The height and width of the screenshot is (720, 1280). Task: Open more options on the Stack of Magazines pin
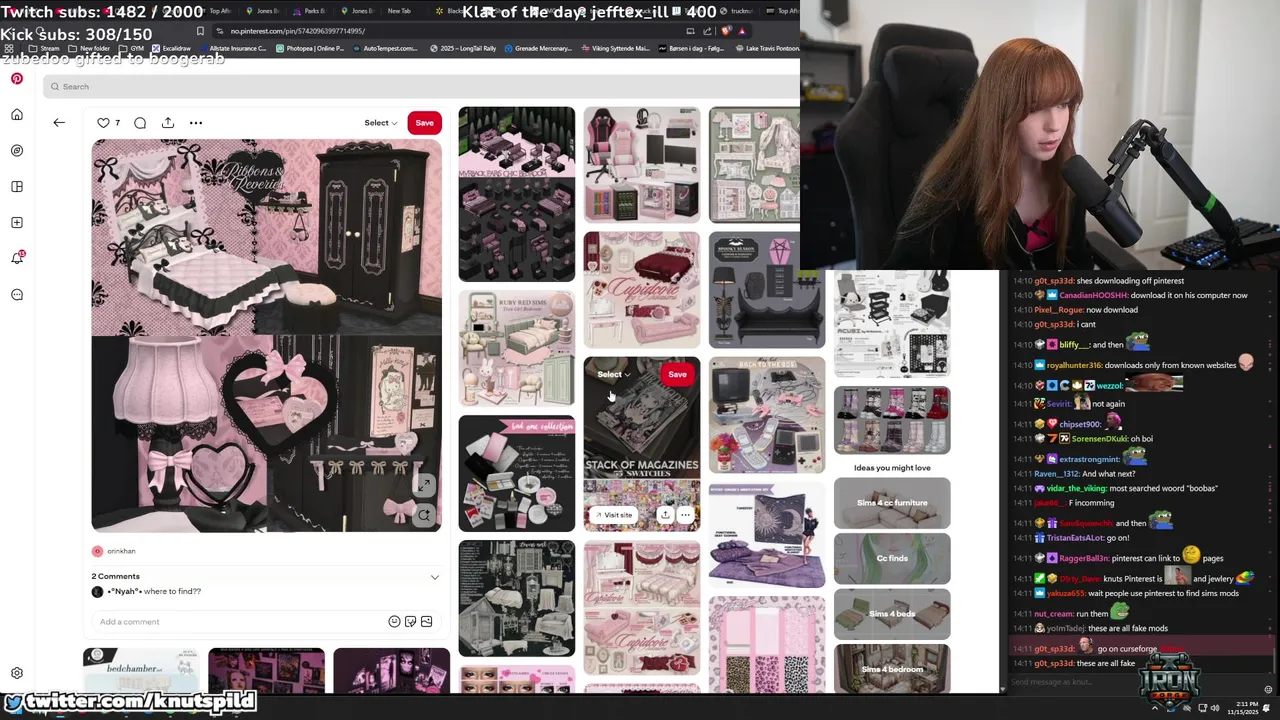(685, 515)
